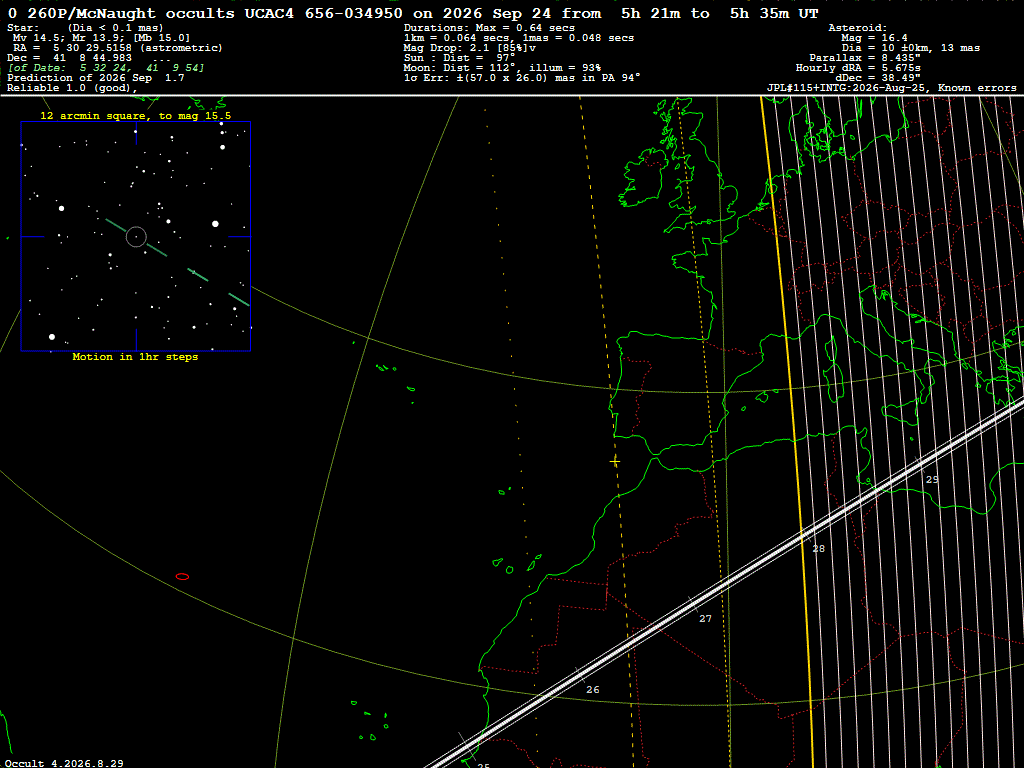Click the bright star right of chart center
The image size is (1024, 768).
click(x=216, y=224)
